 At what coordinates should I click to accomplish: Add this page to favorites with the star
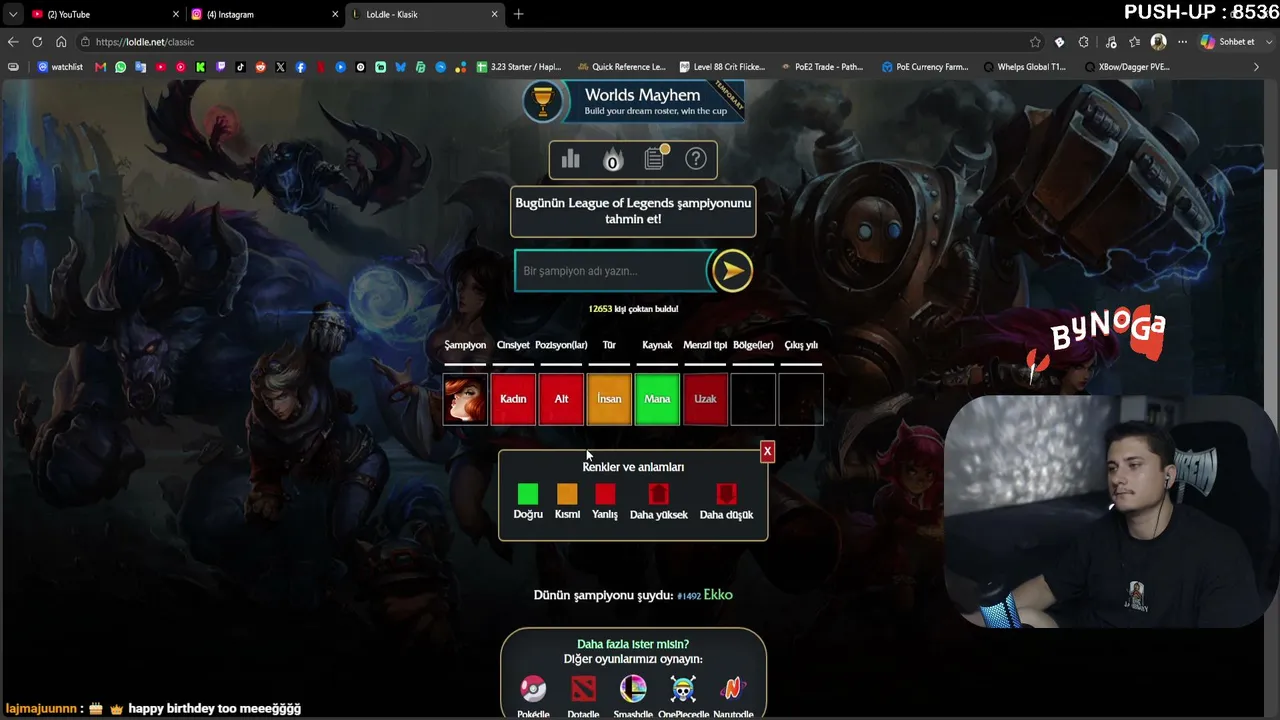1035,42
